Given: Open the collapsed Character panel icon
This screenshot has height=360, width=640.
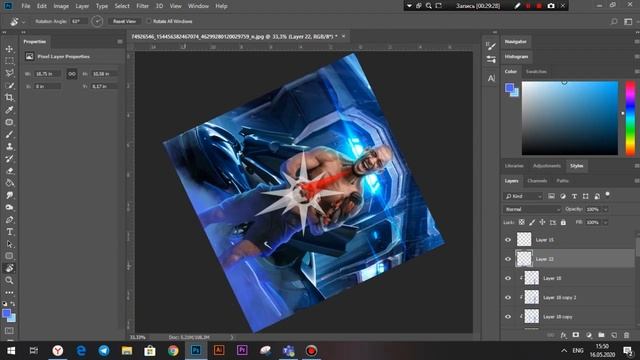Looking at the screenshot, I should click(491, 78).
